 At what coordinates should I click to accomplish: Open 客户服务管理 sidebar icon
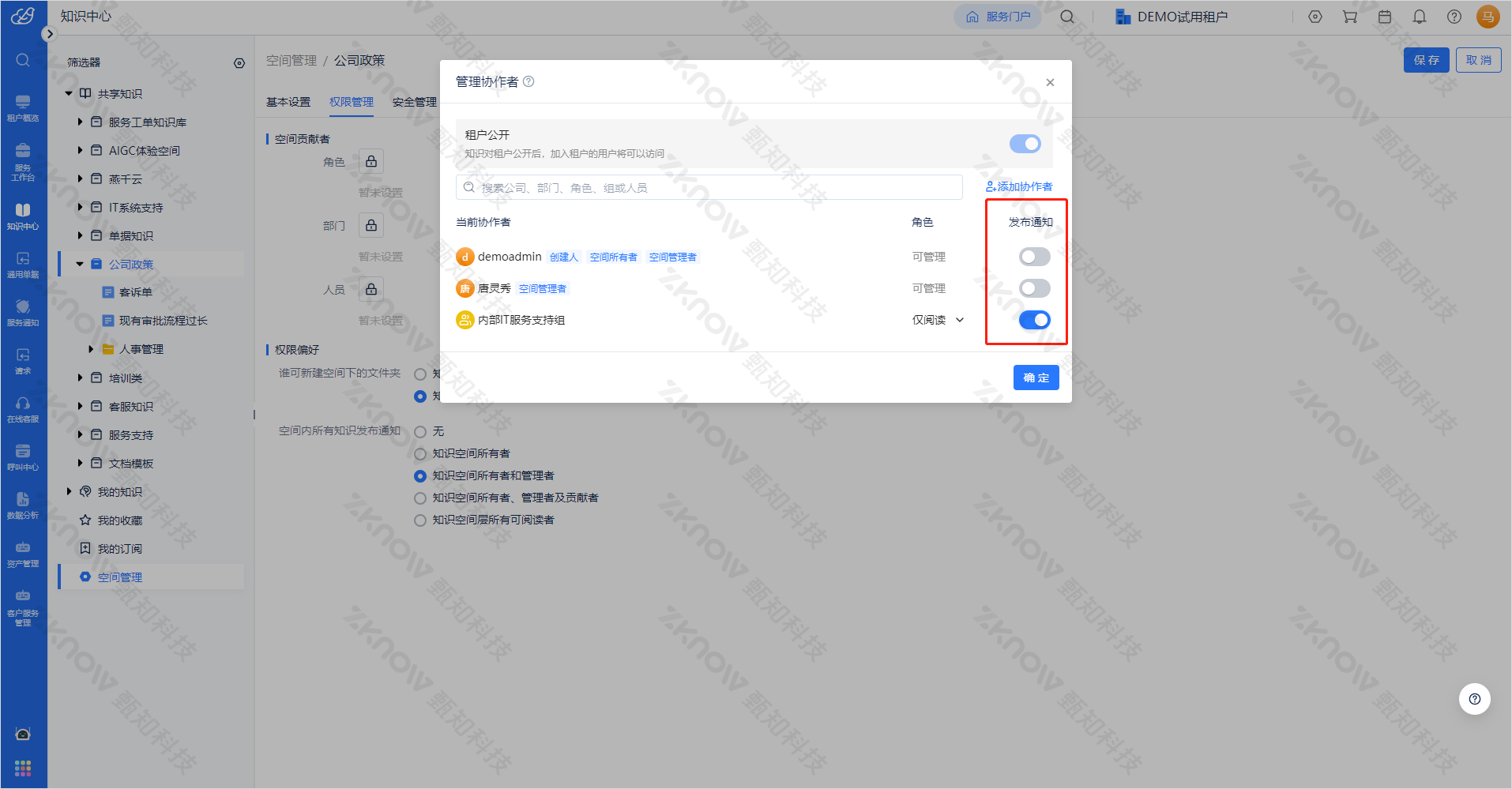click(x=23, y=607)
